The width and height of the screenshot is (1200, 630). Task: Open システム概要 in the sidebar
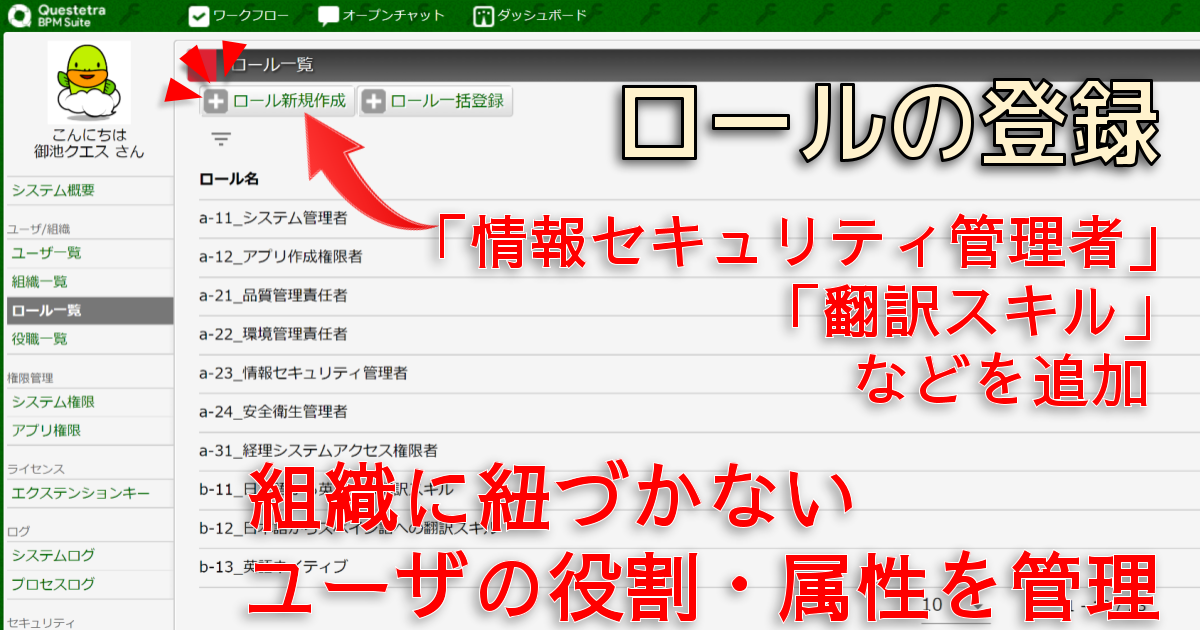click(54, 191)
